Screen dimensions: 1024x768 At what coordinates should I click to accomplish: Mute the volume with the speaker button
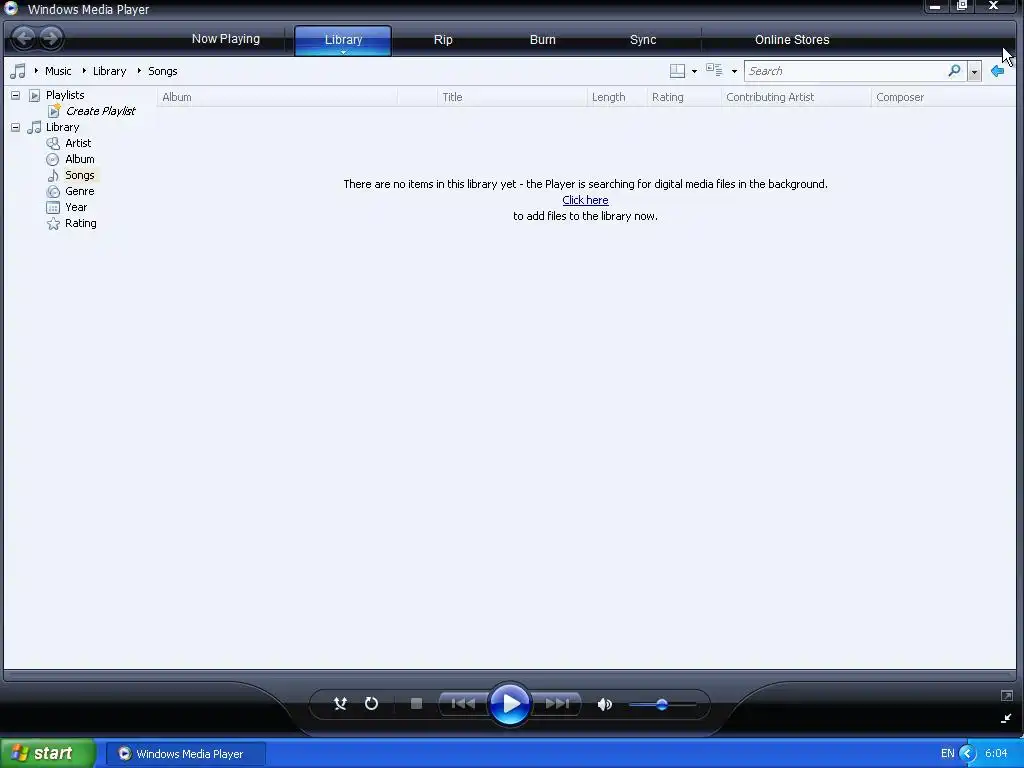(605, 704)
